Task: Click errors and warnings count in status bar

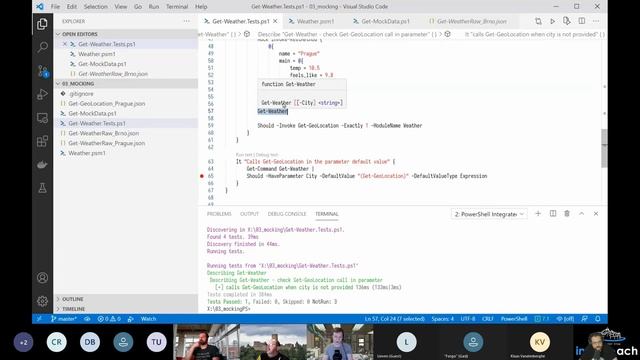Action: click(109, 319)
